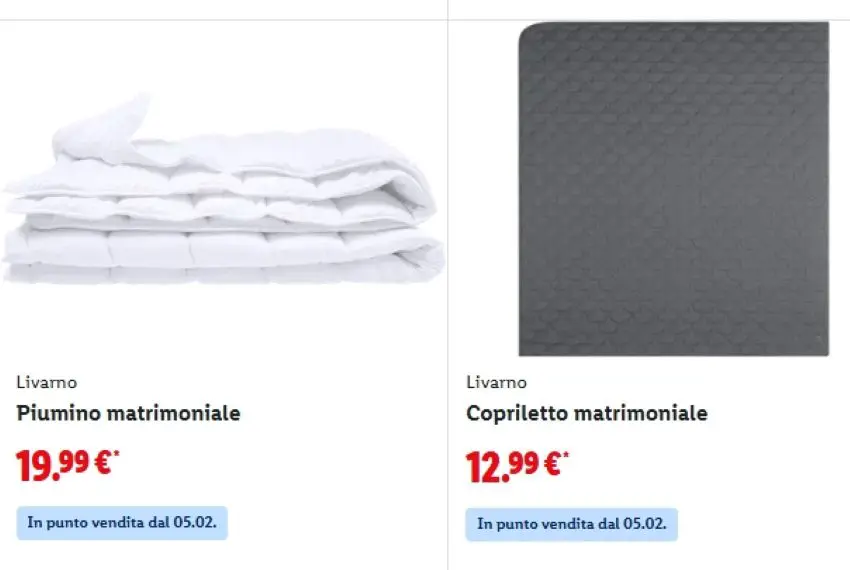Click the date 05.02. in the Piumino badge
The width and height of the screenshot is (850, 570).
[195, 523]
